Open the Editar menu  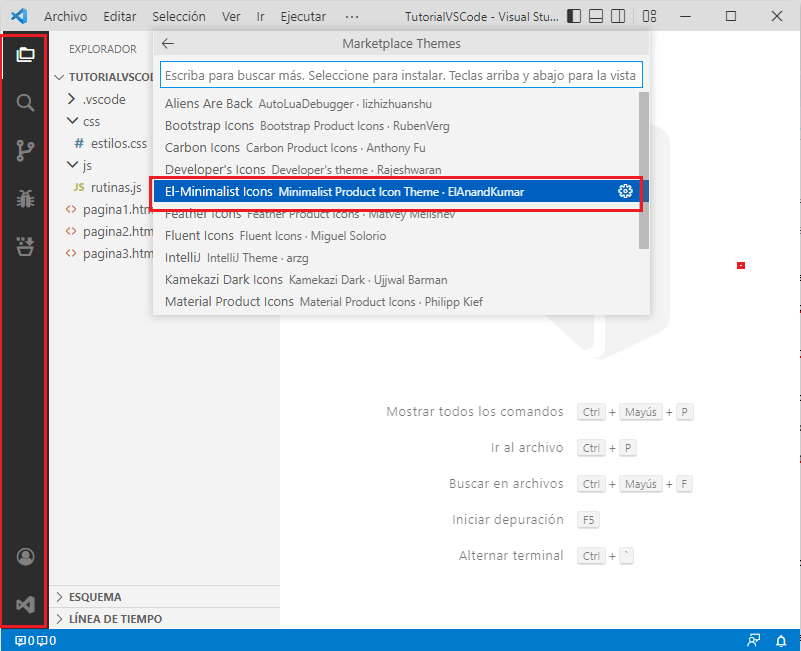coord(120,17)
